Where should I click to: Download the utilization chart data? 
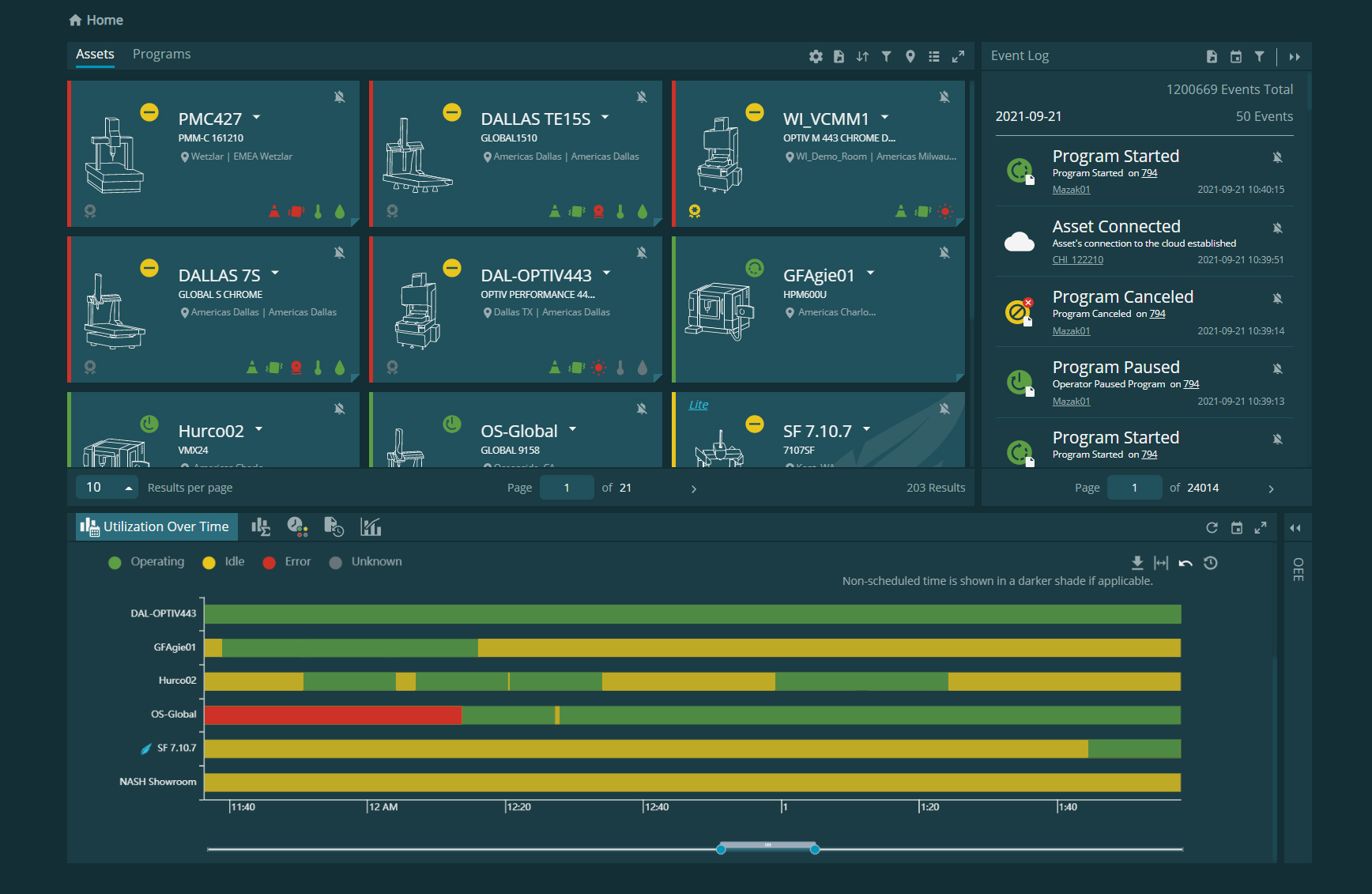1137,563
